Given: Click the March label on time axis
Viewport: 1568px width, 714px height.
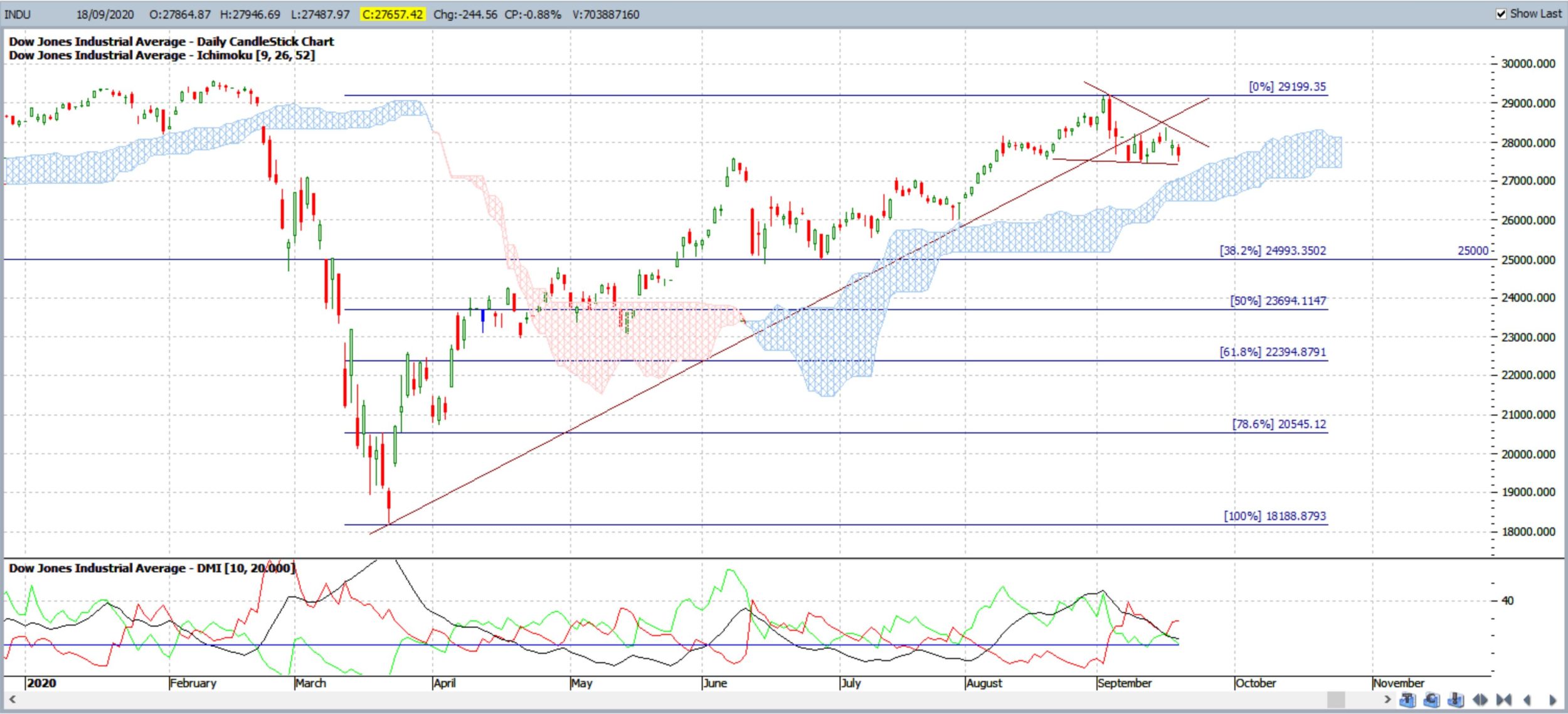Looking at the screenshot, I should pyautogui.click(x=310, y=683).
